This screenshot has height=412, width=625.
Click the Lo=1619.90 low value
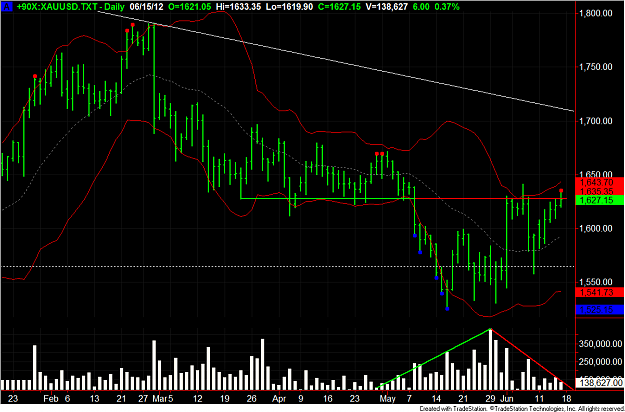click(287, 6)
